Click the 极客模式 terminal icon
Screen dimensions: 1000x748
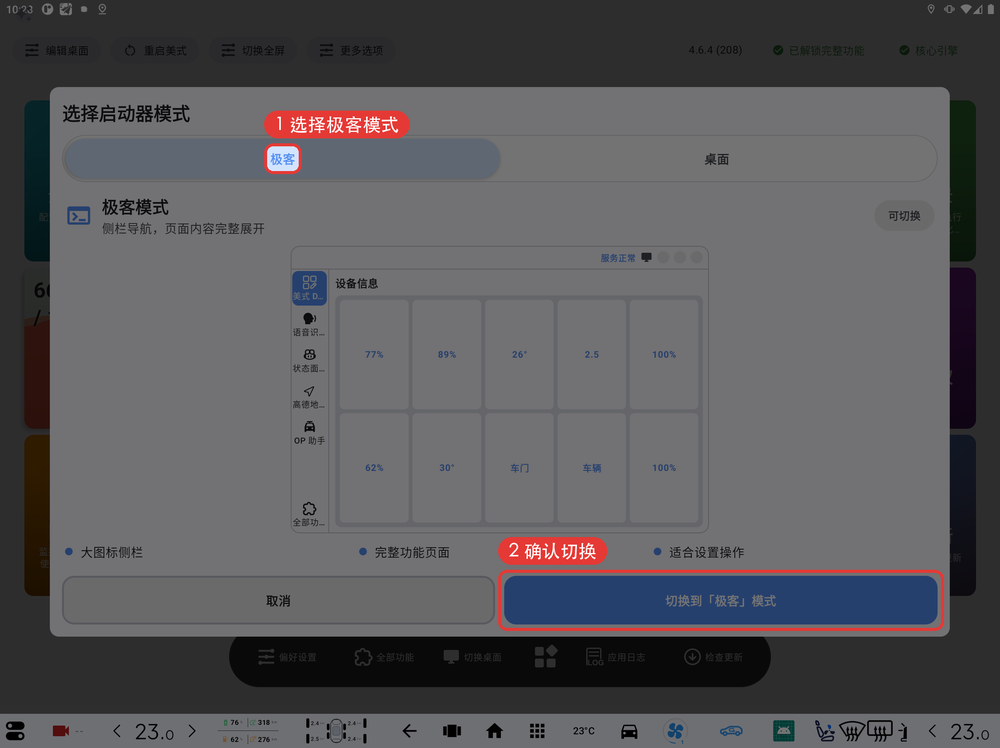79,216
